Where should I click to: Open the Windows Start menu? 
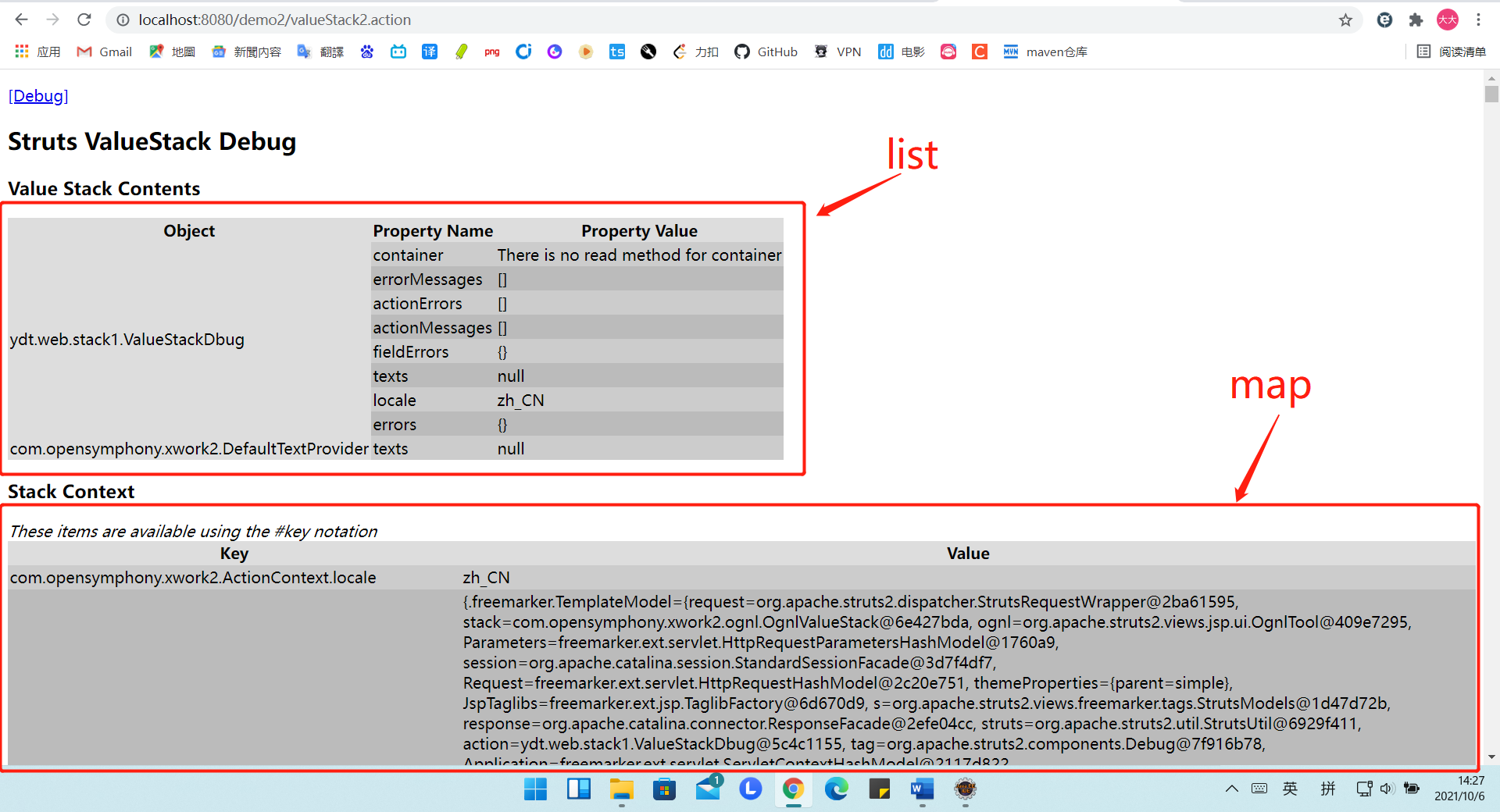tap(536, 789)
